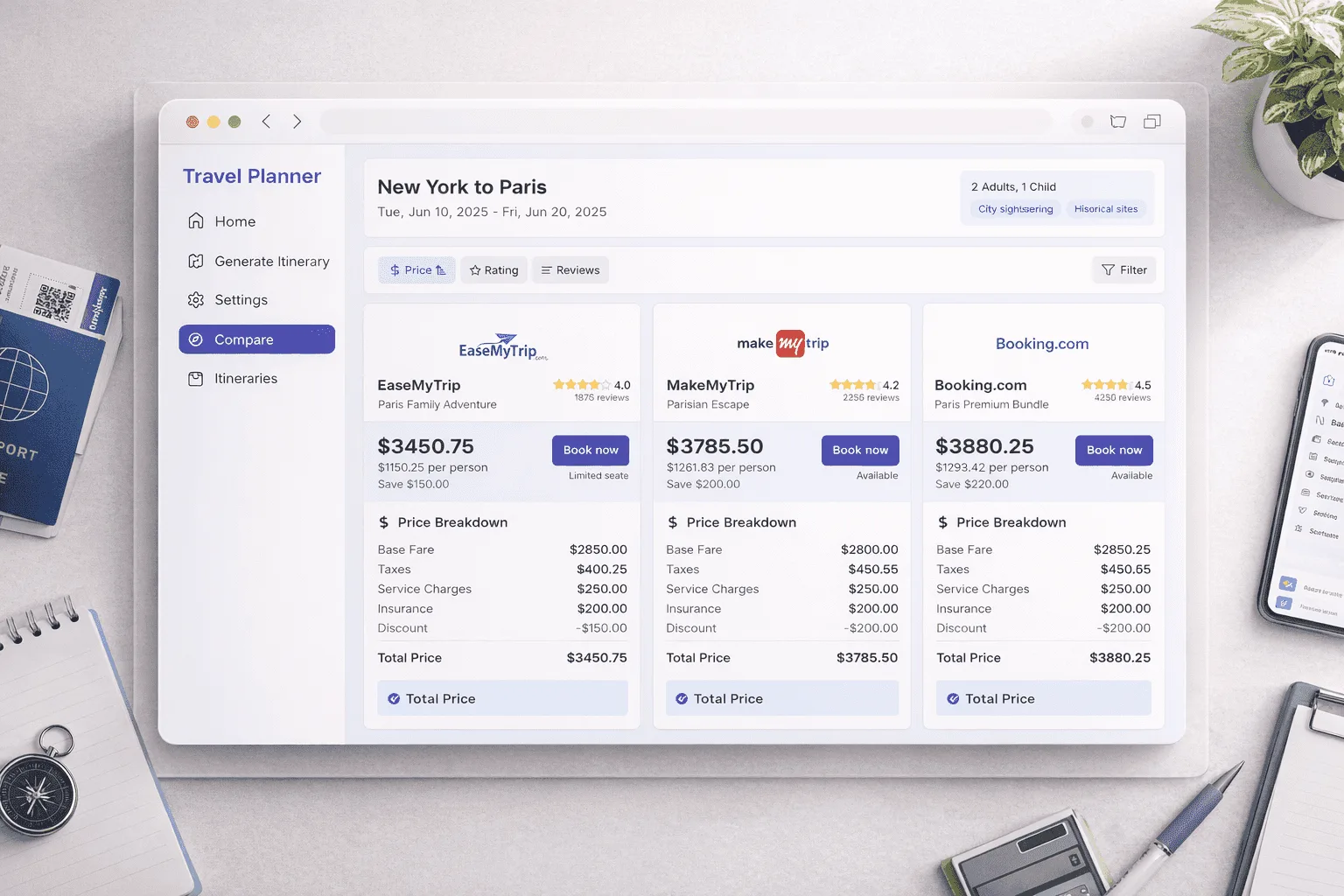
Task: Click the Historical sites tag
Action: 1106,209
